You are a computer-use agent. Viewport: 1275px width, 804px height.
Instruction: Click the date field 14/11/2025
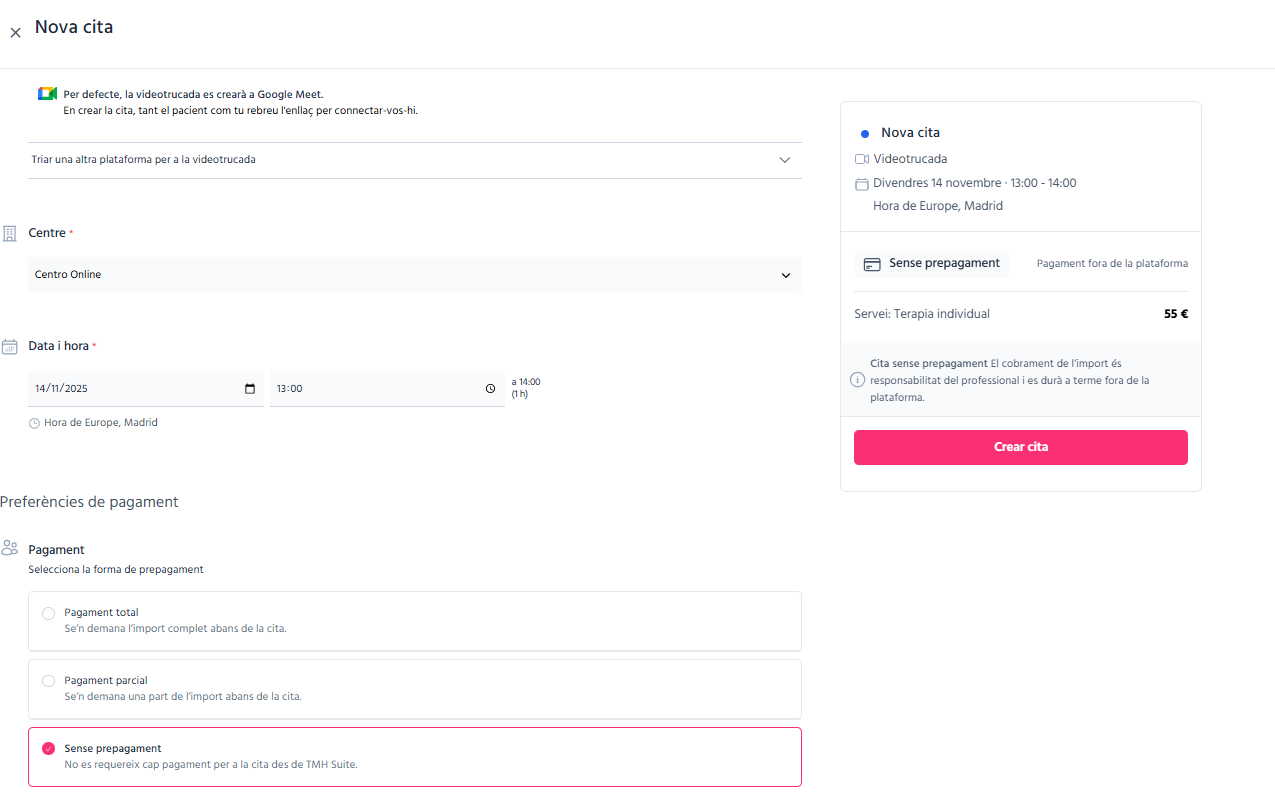pos(146,389)
